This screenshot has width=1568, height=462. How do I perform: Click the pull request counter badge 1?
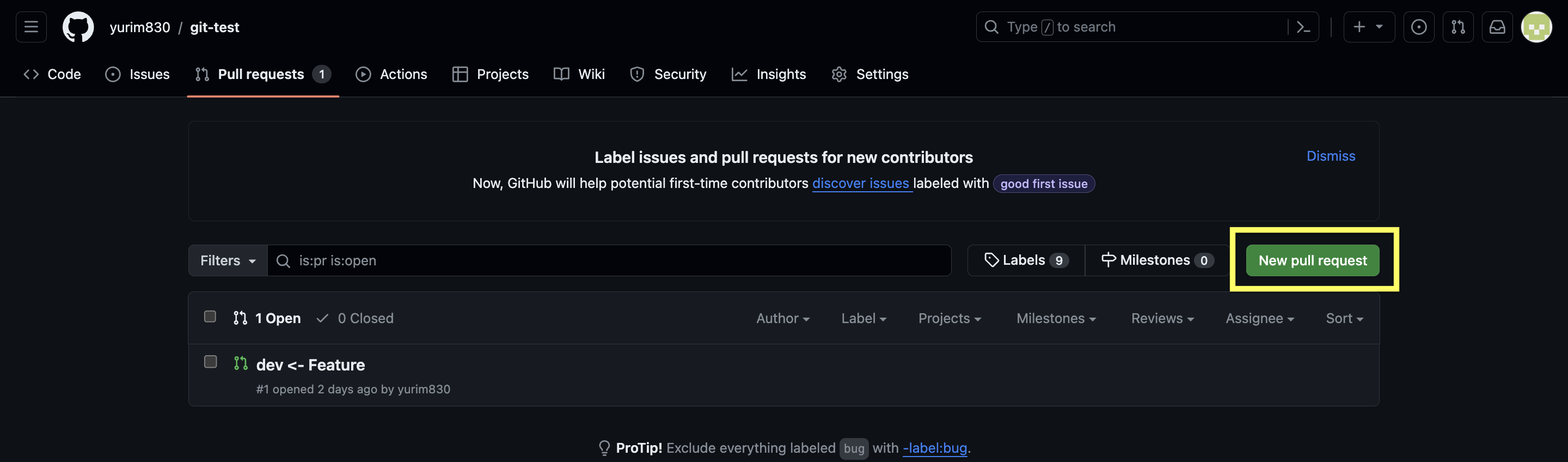click(x=321, y=74)
